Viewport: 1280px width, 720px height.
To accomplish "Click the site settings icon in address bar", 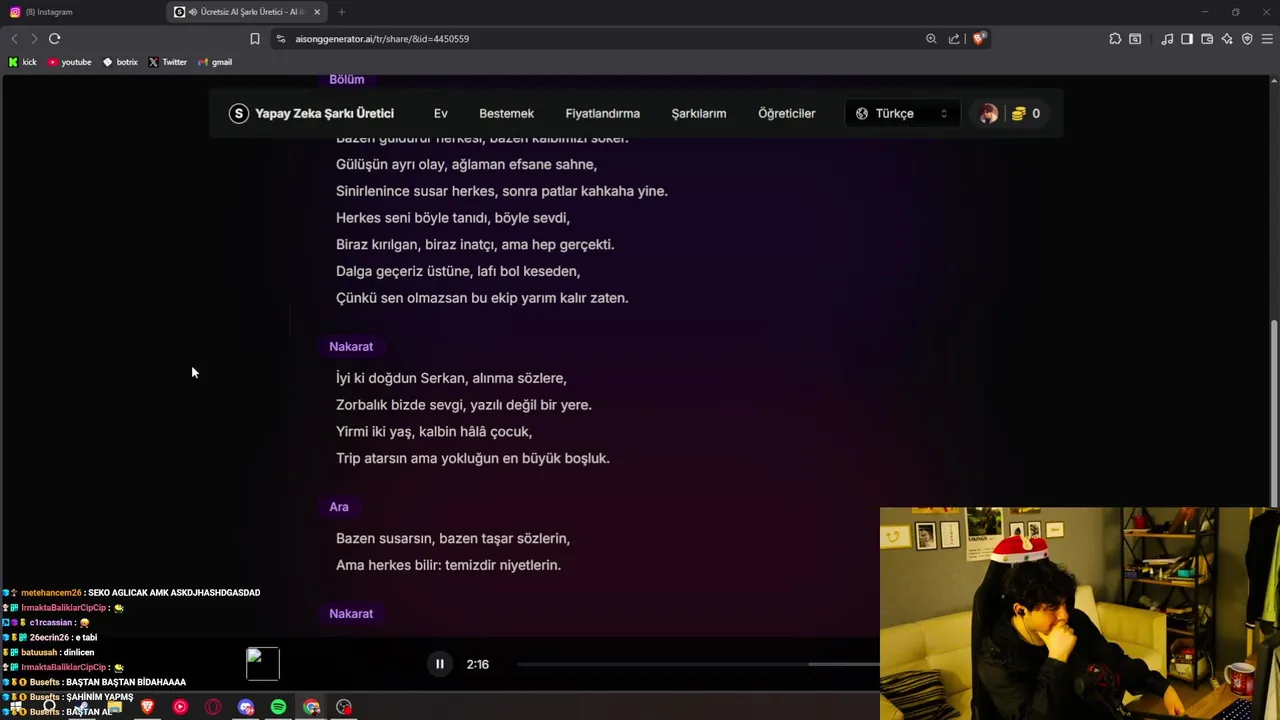I will [281, 39].
